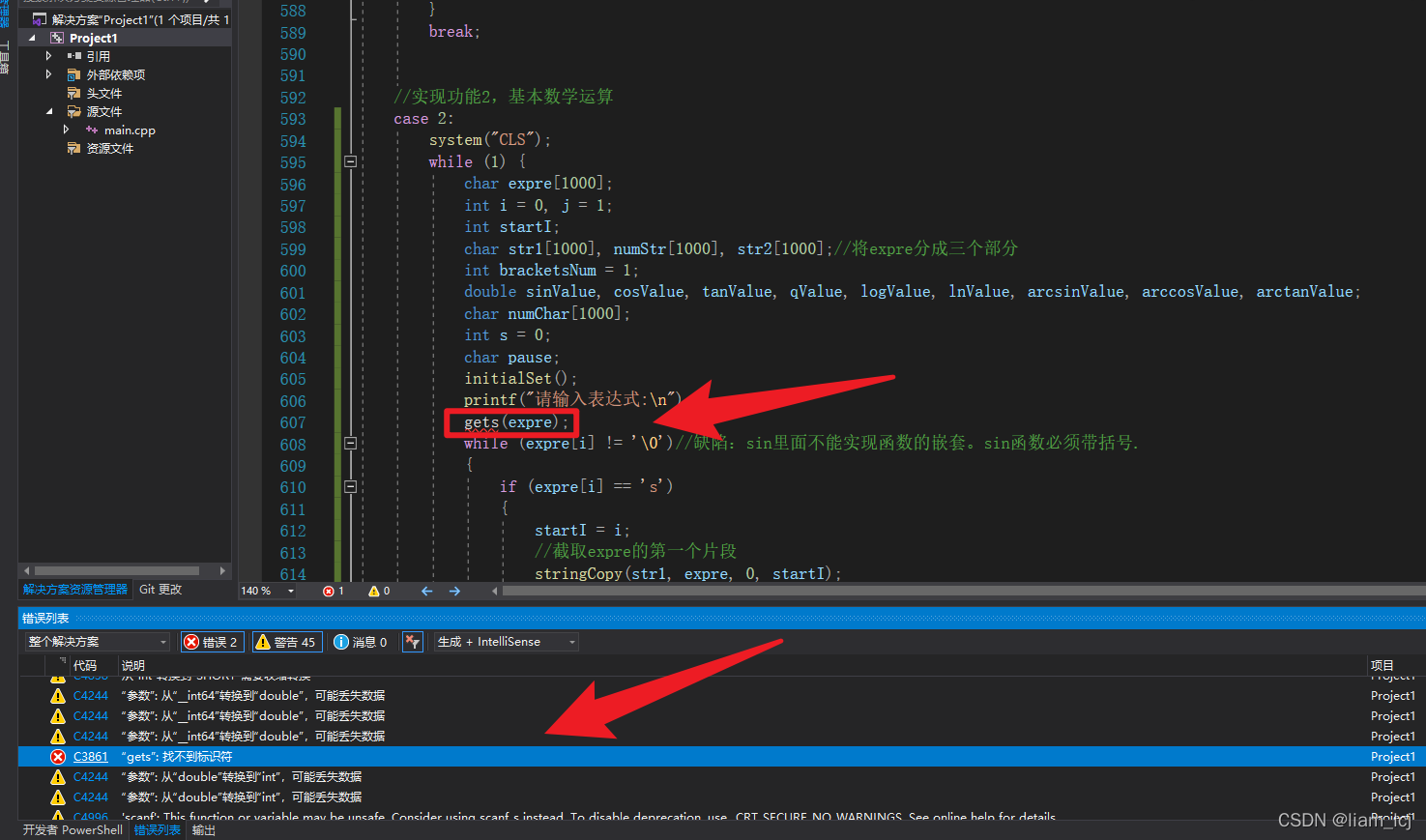Open the 生成 + IntelliSense dropdown
This screenshot has width=1426, height=840.
click(x=506, y=642)
